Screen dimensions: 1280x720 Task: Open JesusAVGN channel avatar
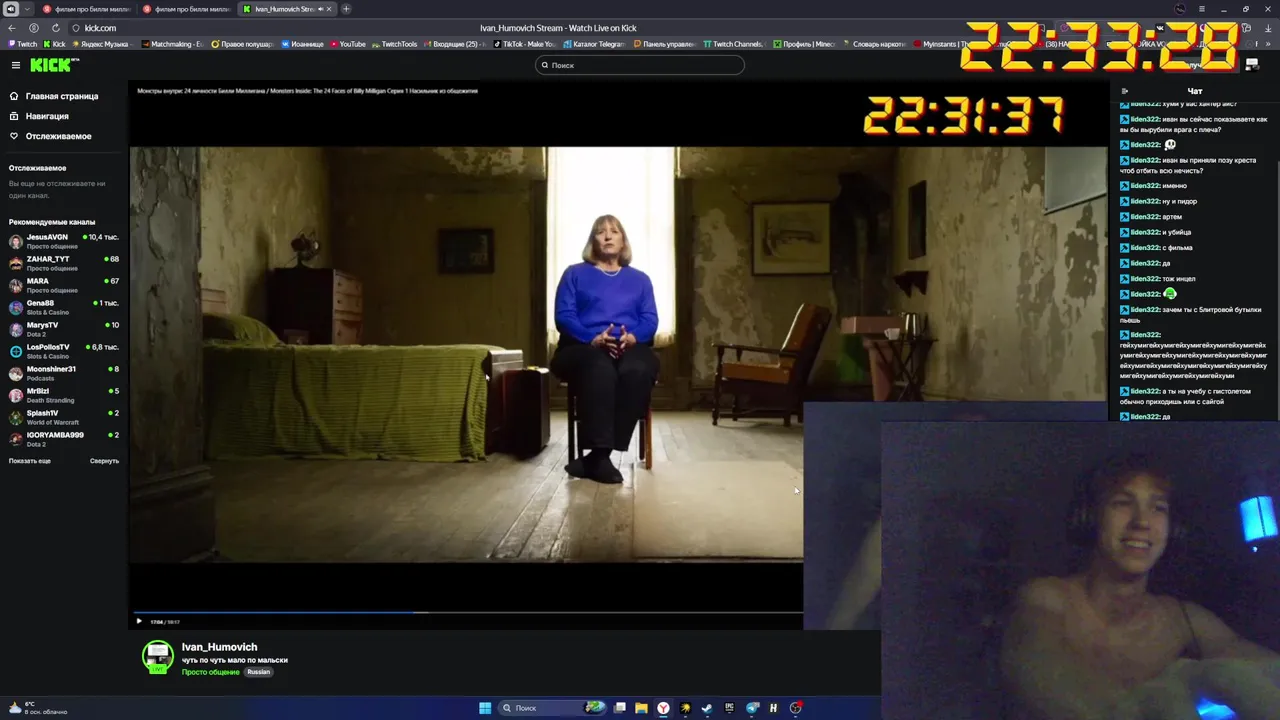[x=16, y=241]
